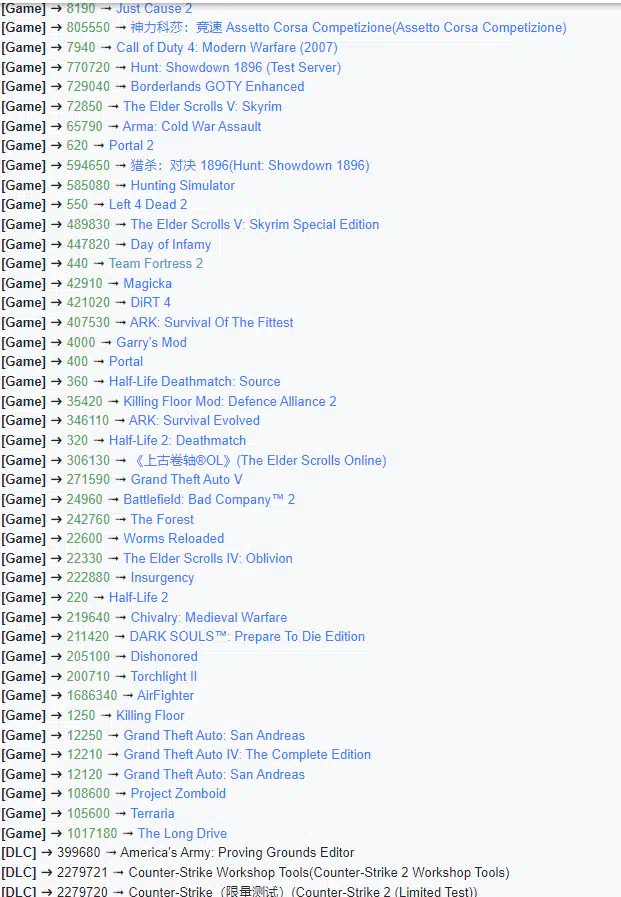This screenshot has height=897, width=621.
Task: Click app ID 1686340
Action: [x=91, y=696]
